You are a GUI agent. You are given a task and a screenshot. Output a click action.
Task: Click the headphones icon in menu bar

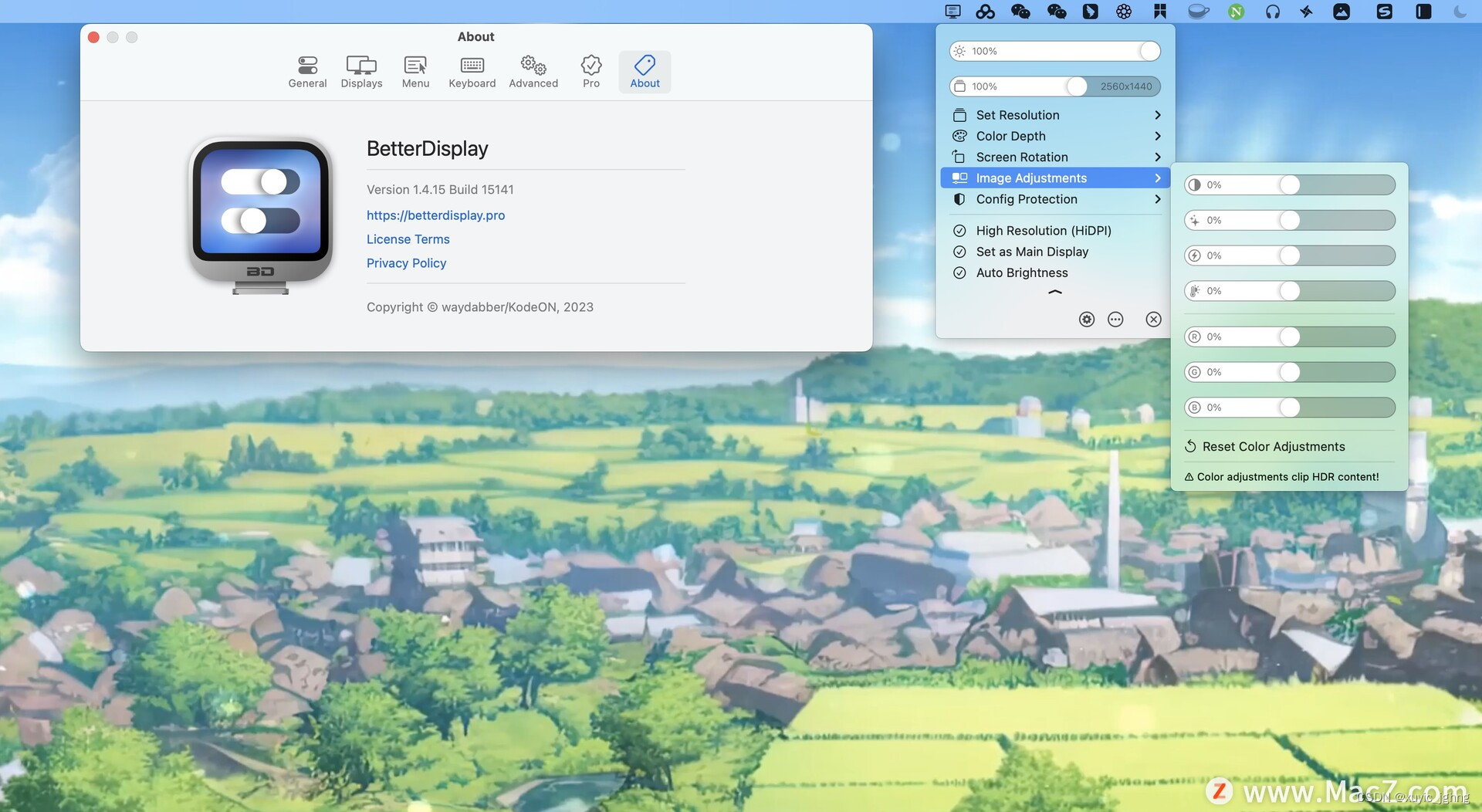1273,12
